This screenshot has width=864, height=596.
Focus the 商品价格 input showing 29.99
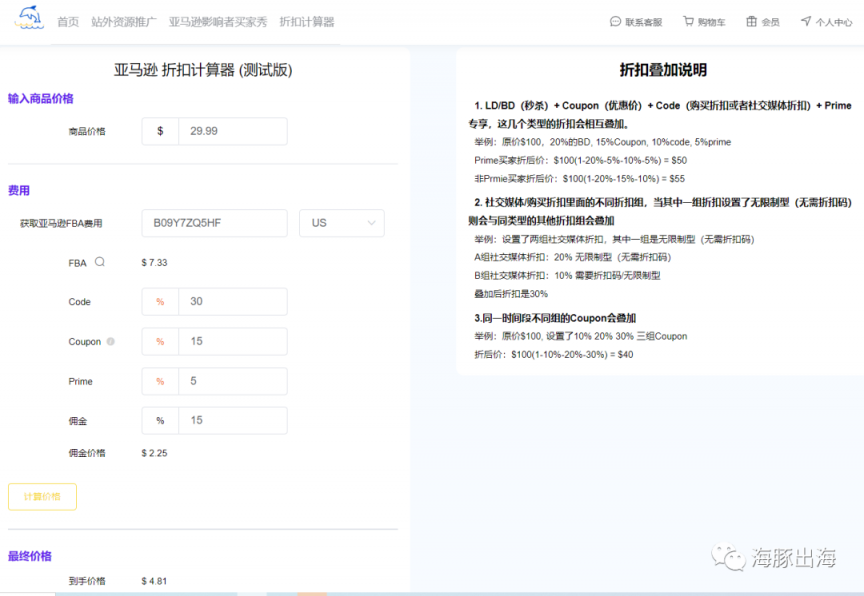[x=233, y=131]
